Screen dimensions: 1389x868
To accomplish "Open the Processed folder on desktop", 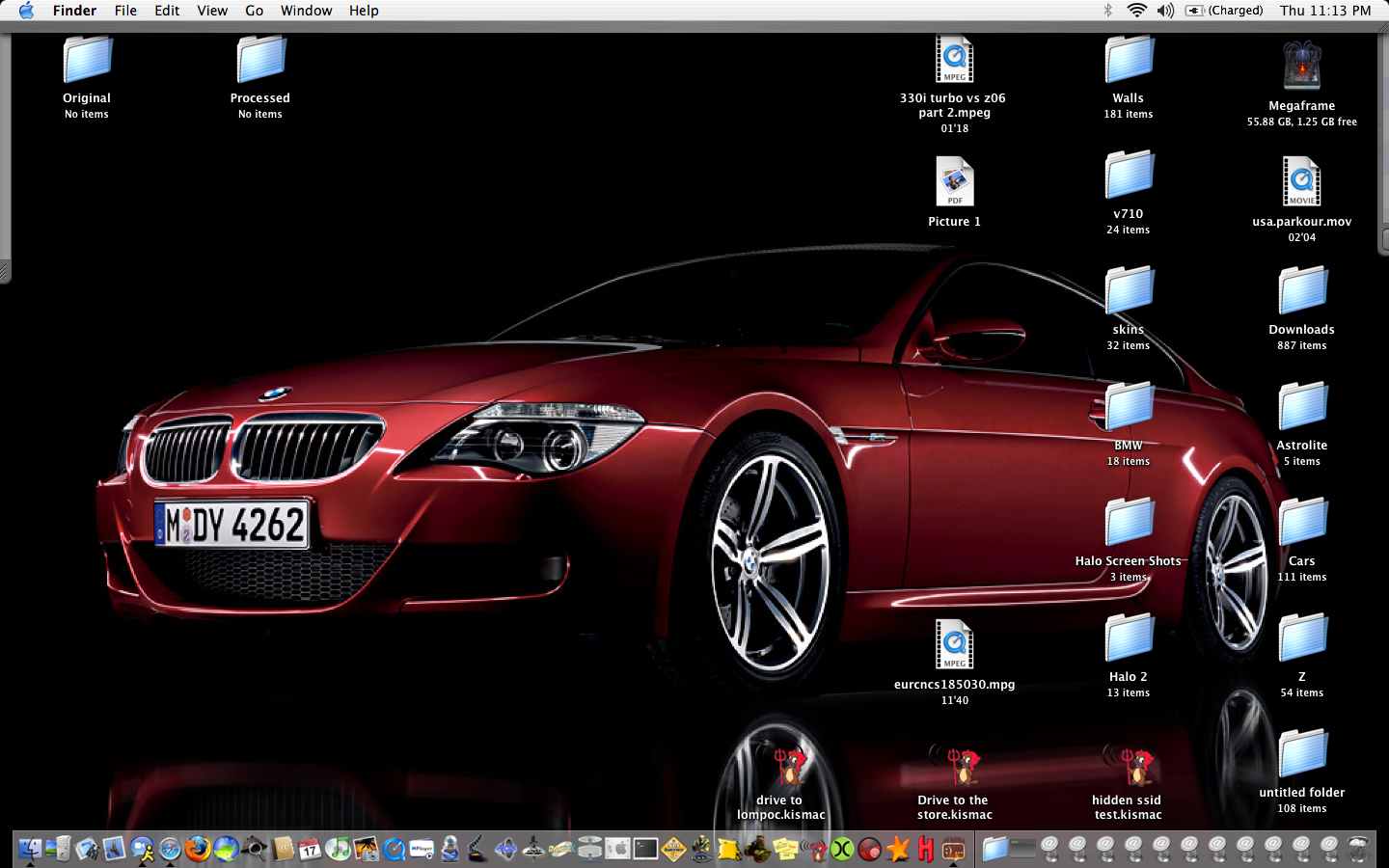I will 260,60.
